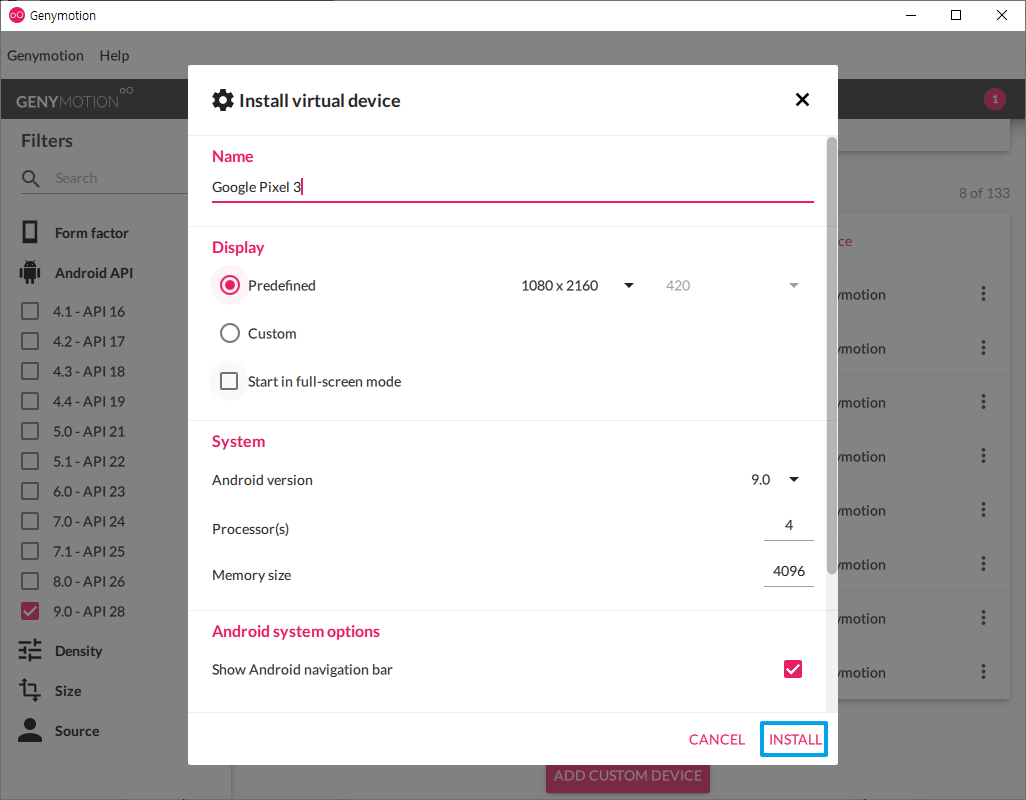Minimize the Genymotion window
This screenshot has width=1026, height=800.
910,15
